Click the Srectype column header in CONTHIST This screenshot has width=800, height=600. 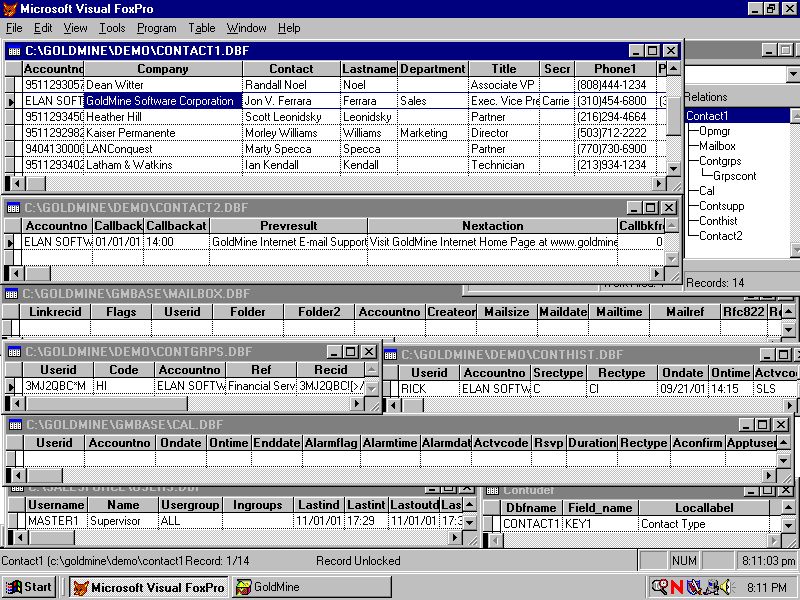(559, 373)
